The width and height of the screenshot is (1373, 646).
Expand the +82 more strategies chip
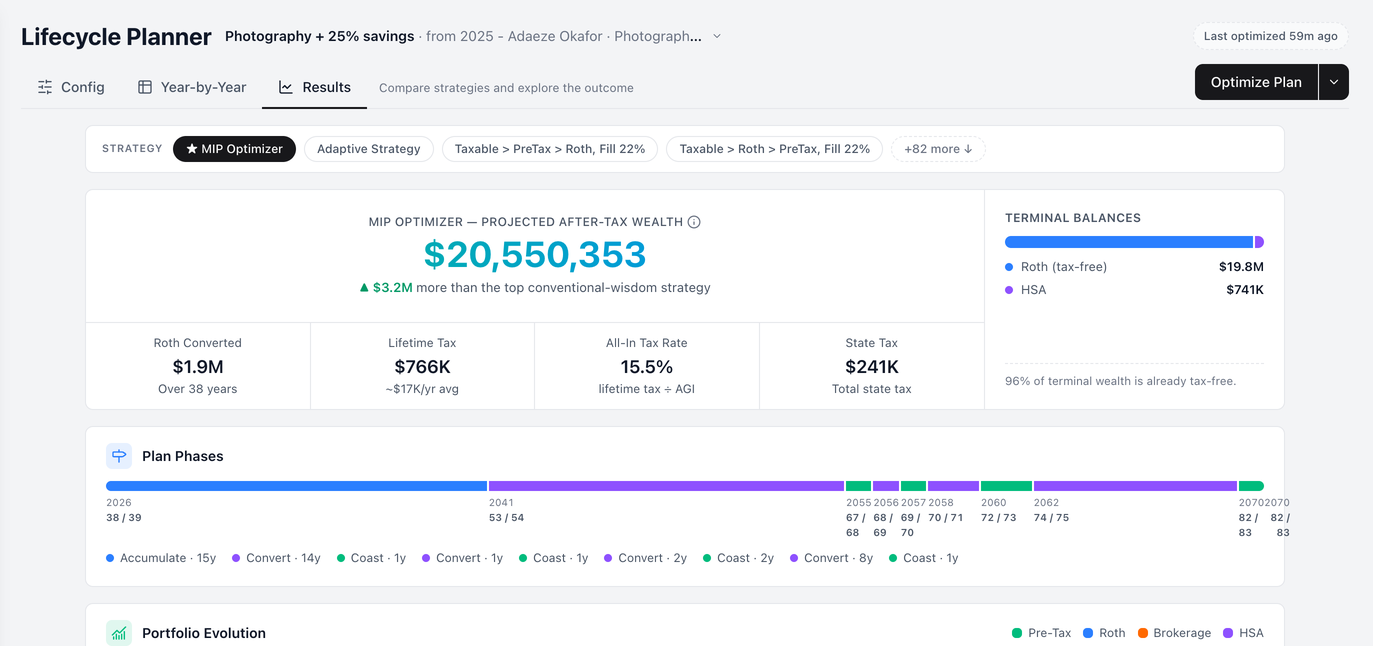click(938, 149)
